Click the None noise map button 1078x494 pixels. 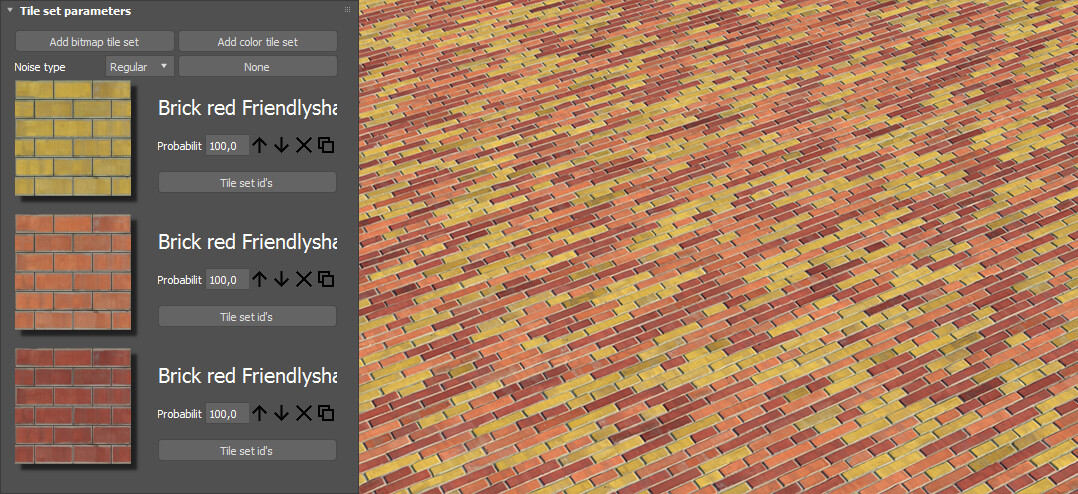tap(258, 67)
